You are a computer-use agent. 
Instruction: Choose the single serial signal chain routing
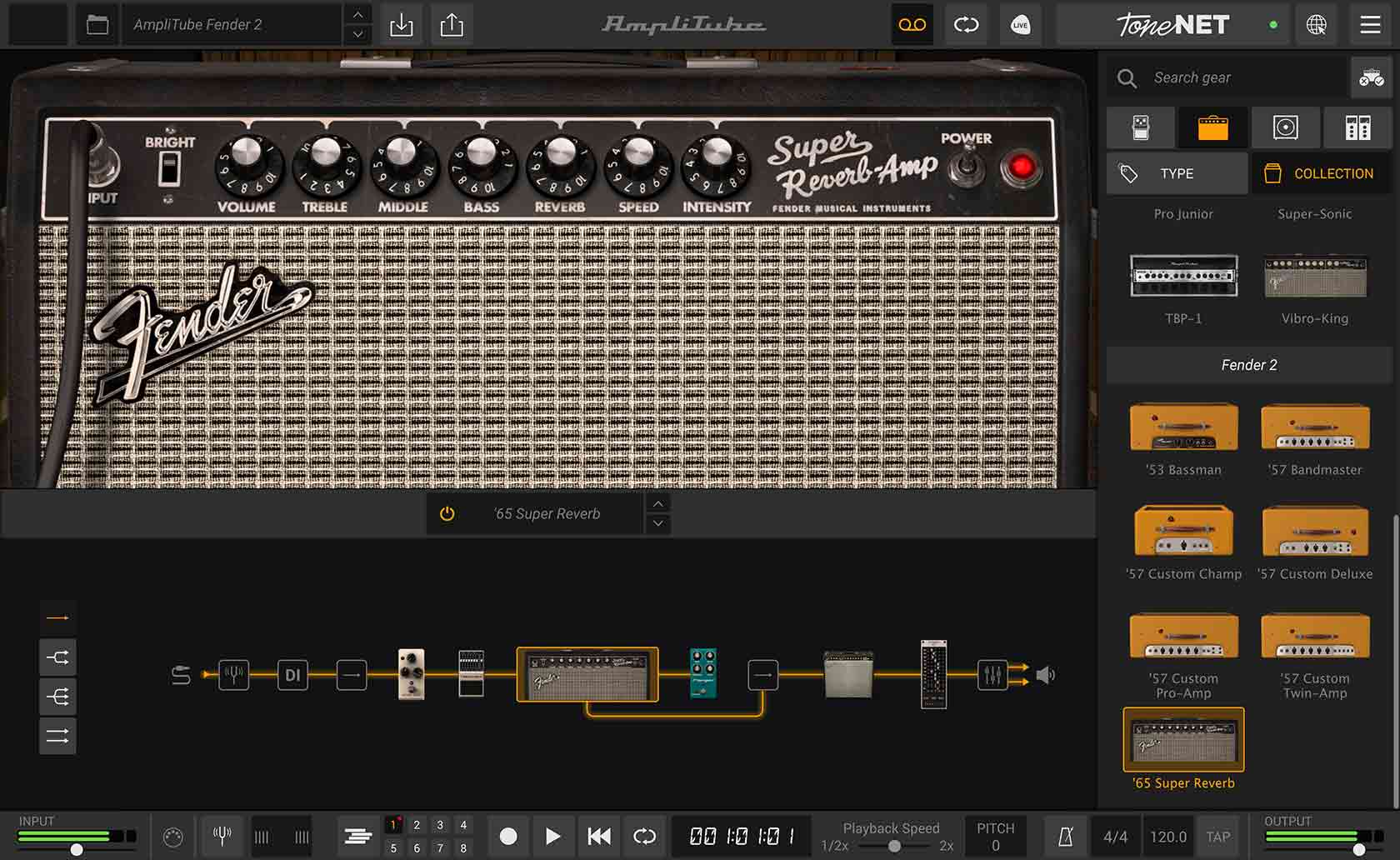[x=57, y=617]
